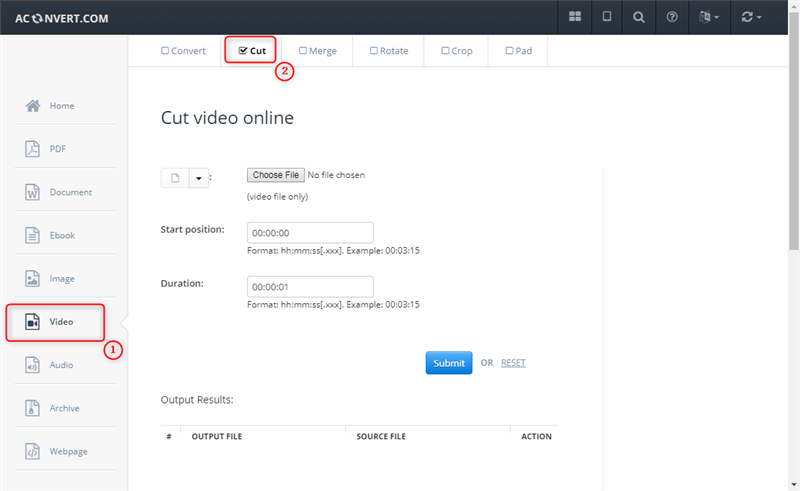Viewport: 800px width, 491px height.
Task: Expand the refresh dropdown in top bar
Action: [751, 17]
